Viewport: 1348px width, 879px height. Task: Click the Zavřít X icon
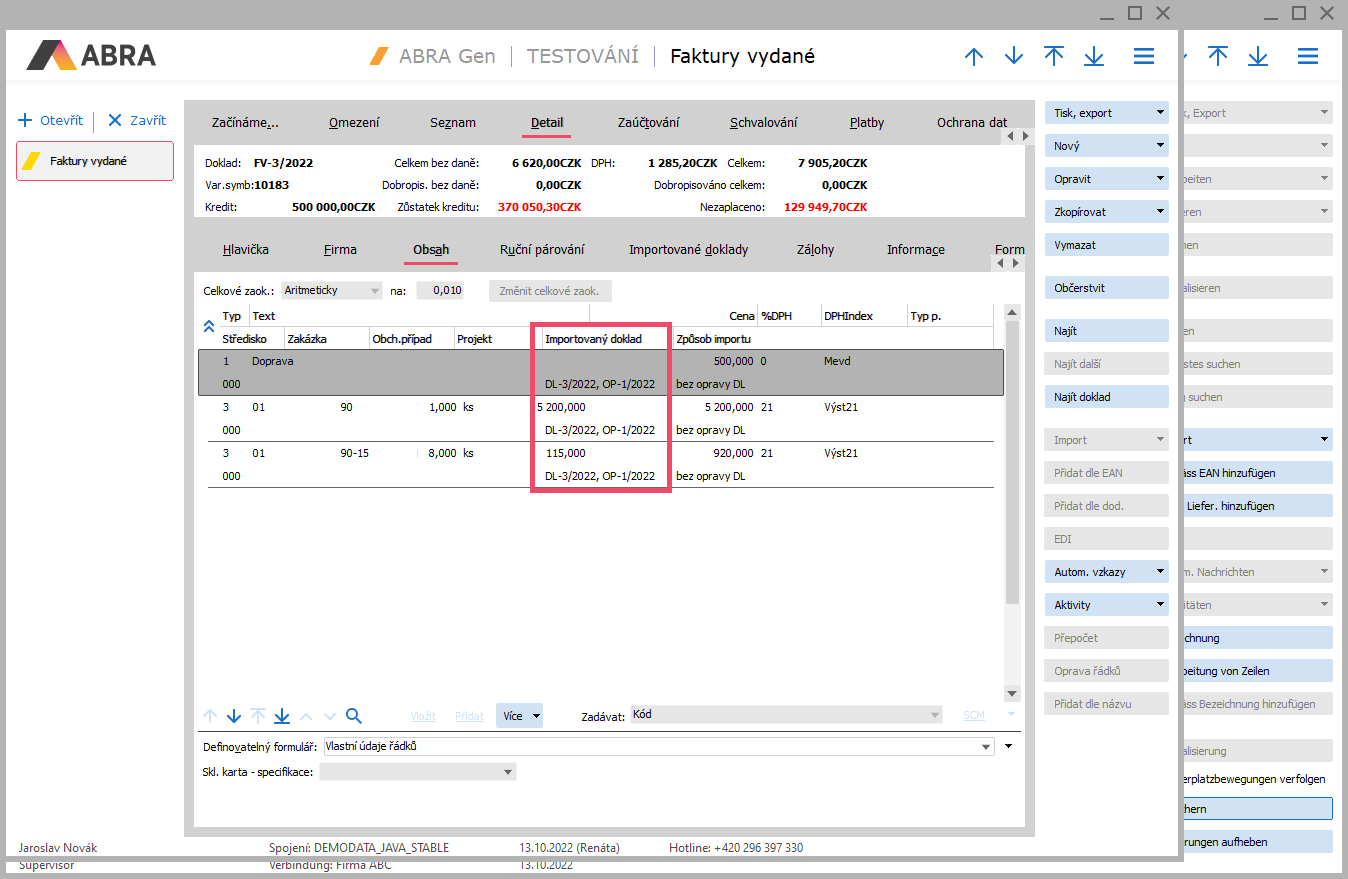[114, 120]
